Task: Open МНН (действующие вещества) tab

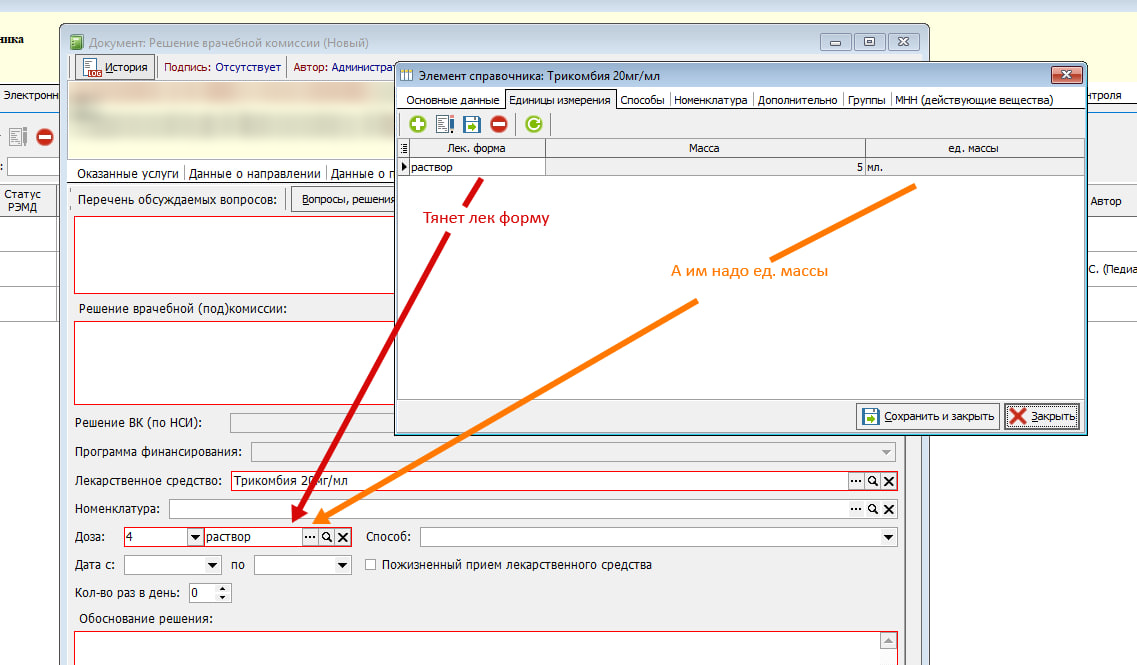Action: click(974, 100)
